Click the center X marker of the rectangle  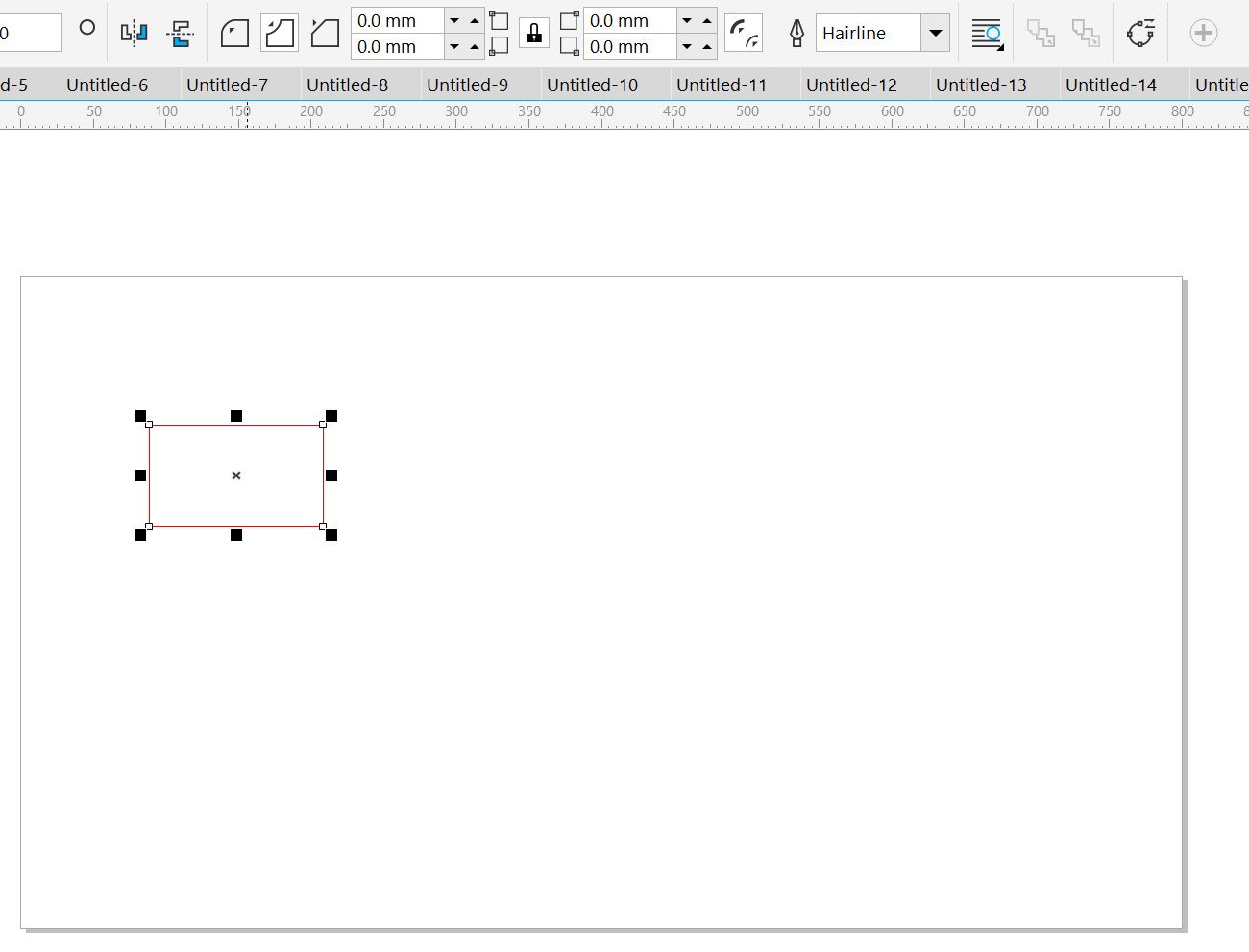click(x=236, y=476)
